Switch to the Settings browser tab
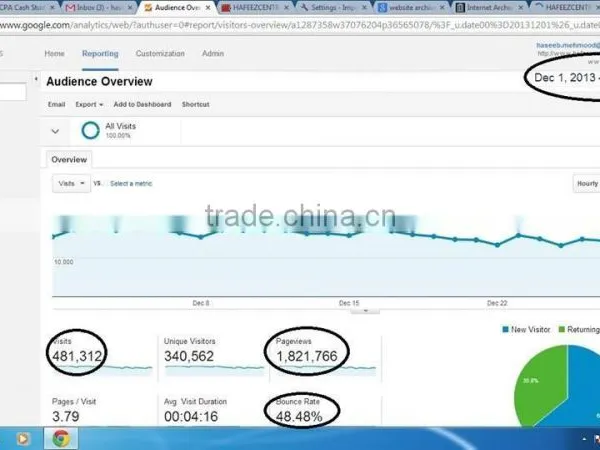600x450 pixels. pos(333,7)
